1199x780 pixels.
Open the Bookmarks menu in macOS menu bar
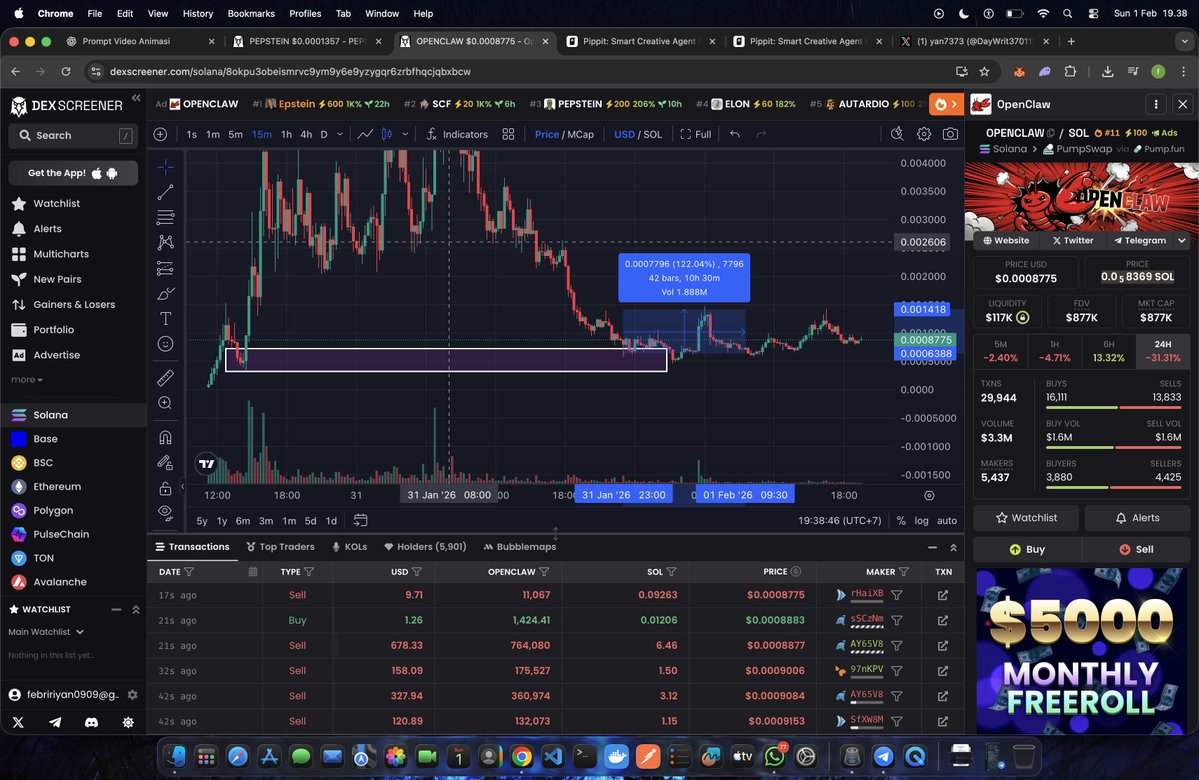coord(251,13)
